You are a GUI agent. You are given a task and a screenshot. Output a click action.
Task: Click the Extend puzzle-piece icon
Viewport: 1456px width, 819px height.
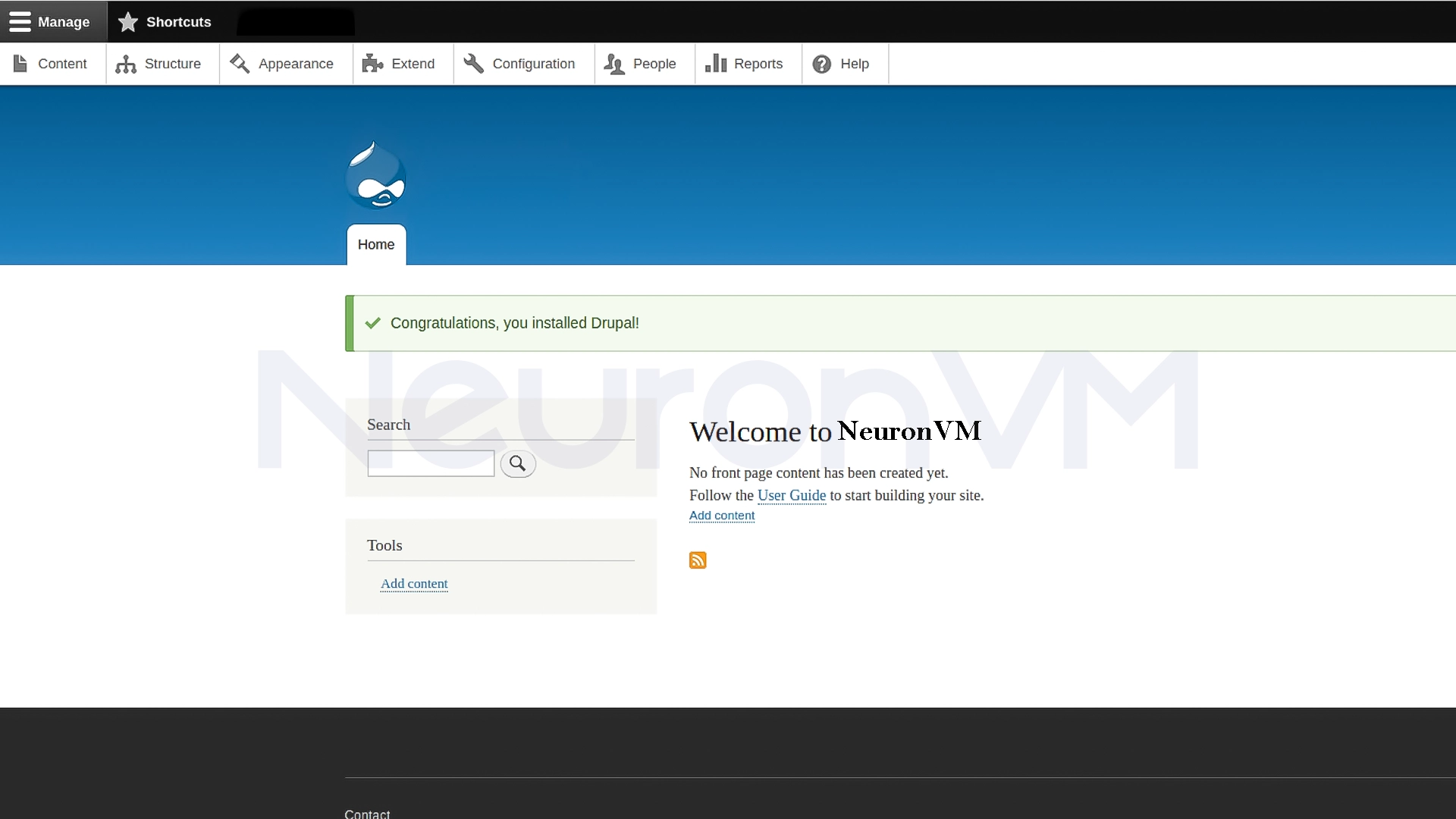tap(373, 64)
